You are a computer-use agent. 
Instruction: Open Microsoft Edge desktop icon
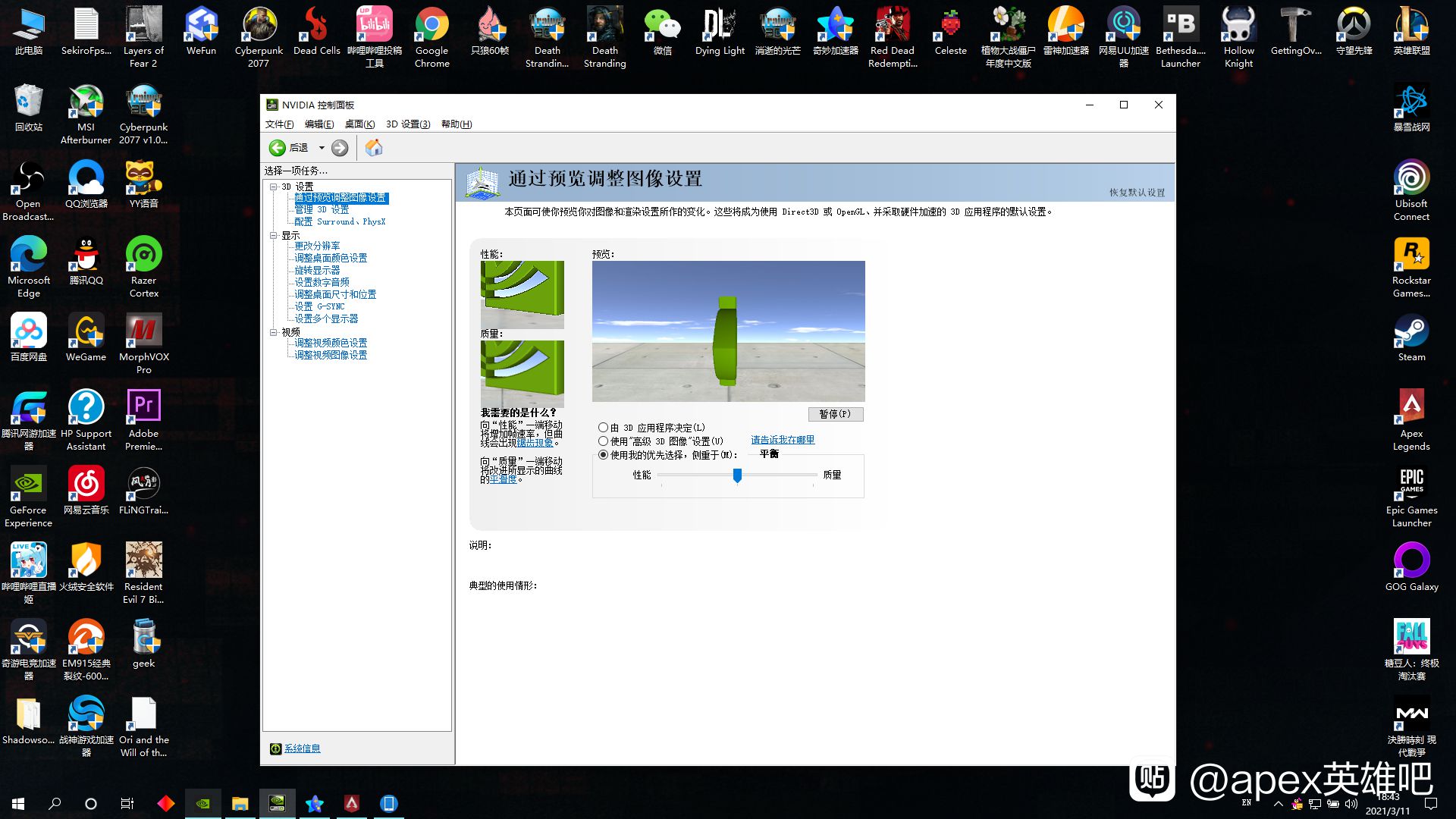pos(29,267)
